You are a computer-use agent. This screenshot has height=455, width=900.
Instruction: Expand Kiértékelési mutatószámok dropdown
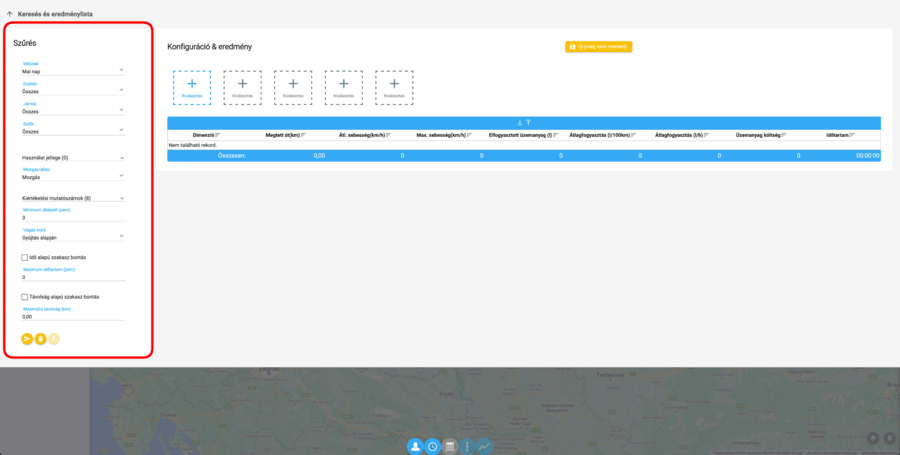[x=72, y=198]
